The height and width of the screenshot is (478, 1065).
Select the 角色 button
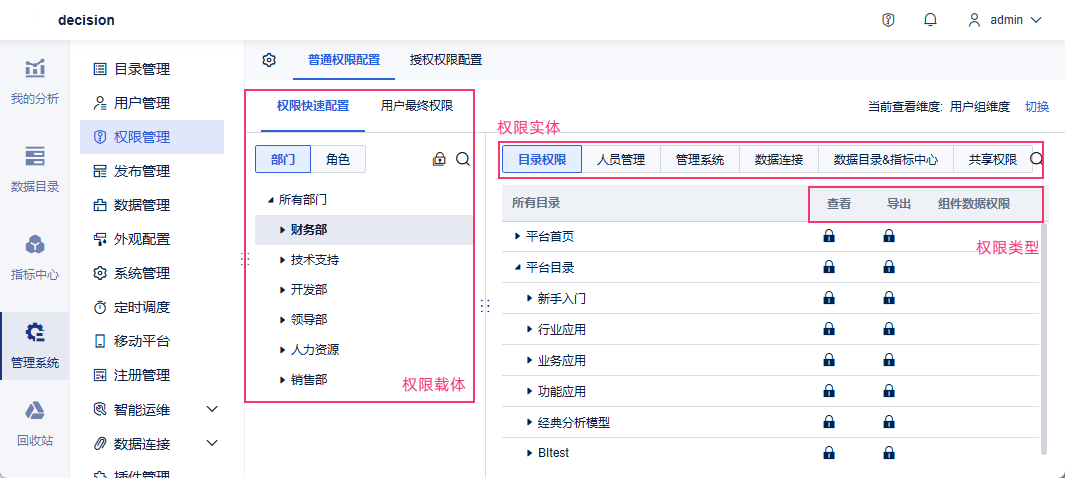pos(338,159)
